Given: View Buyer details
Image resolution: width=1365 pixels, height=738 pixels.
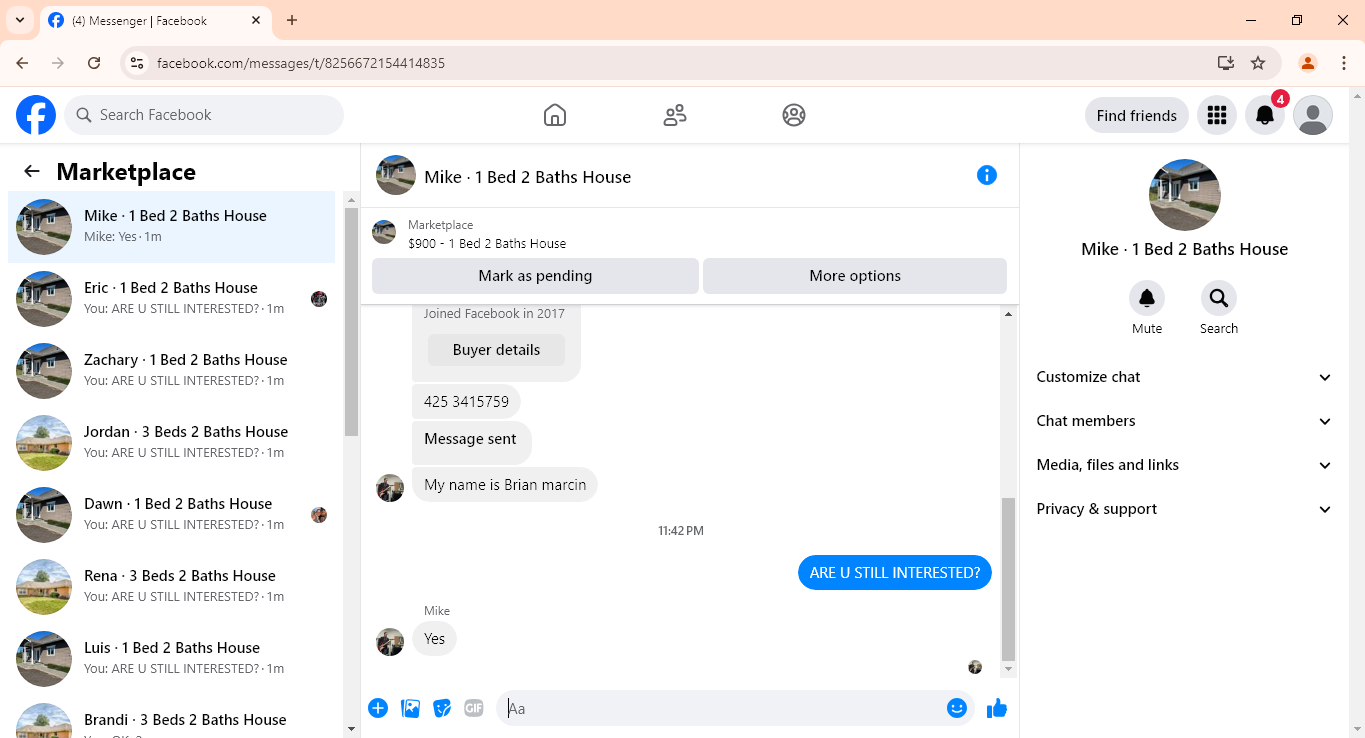Looking at the screenshot, I should click(496, 350).
